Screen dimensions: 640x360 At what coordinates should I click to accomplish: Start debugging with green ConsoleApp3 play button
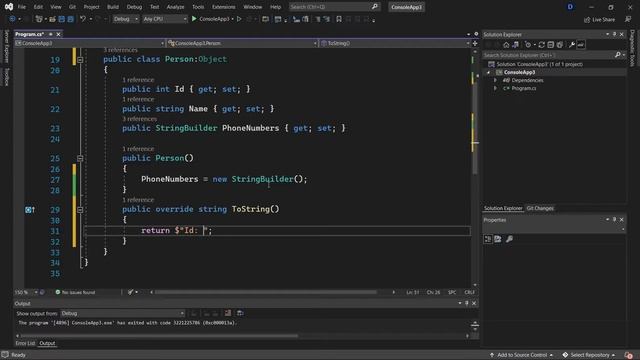[211, 19]
